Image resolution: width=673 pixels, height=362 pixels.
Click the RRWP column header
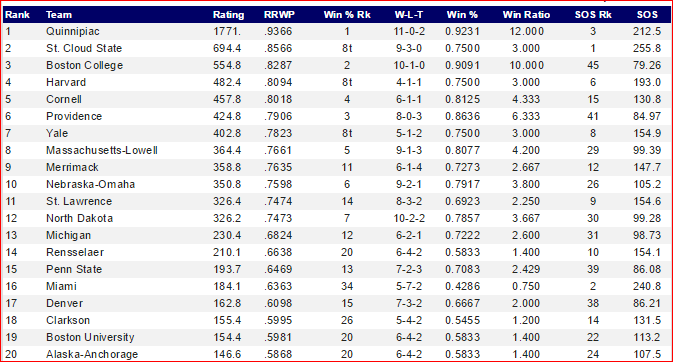click(x=279, y=15)
